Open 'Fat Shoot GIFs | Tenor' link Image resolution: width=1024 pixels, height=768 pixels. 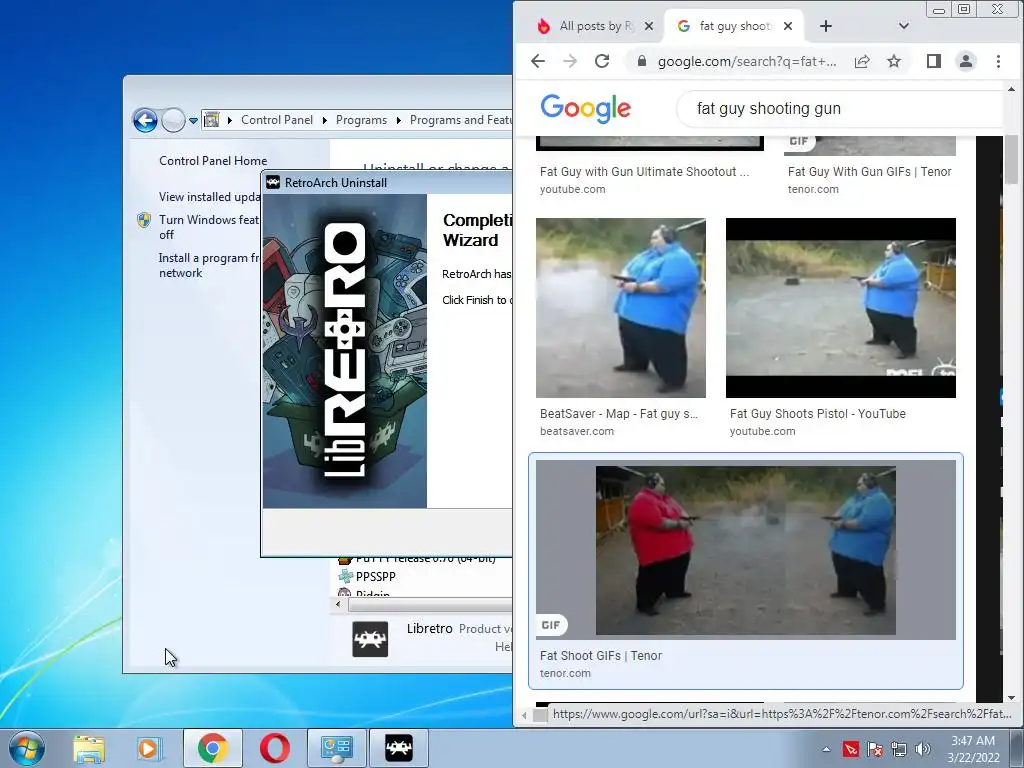(601, 656)
